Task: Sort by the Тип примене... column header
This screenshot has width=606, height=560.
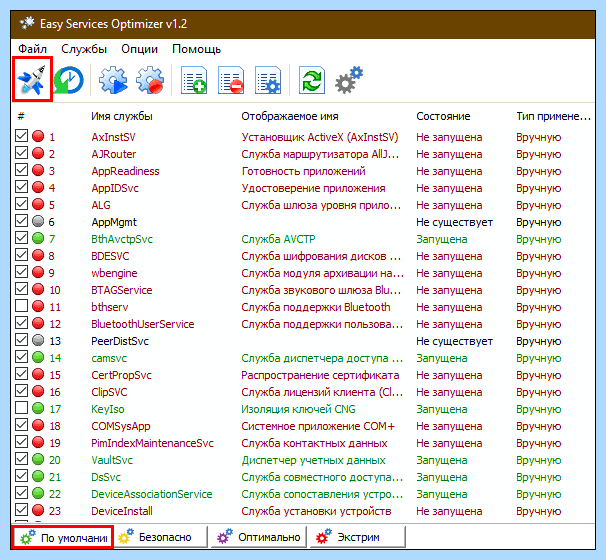Action: click(x=553, y=116)
